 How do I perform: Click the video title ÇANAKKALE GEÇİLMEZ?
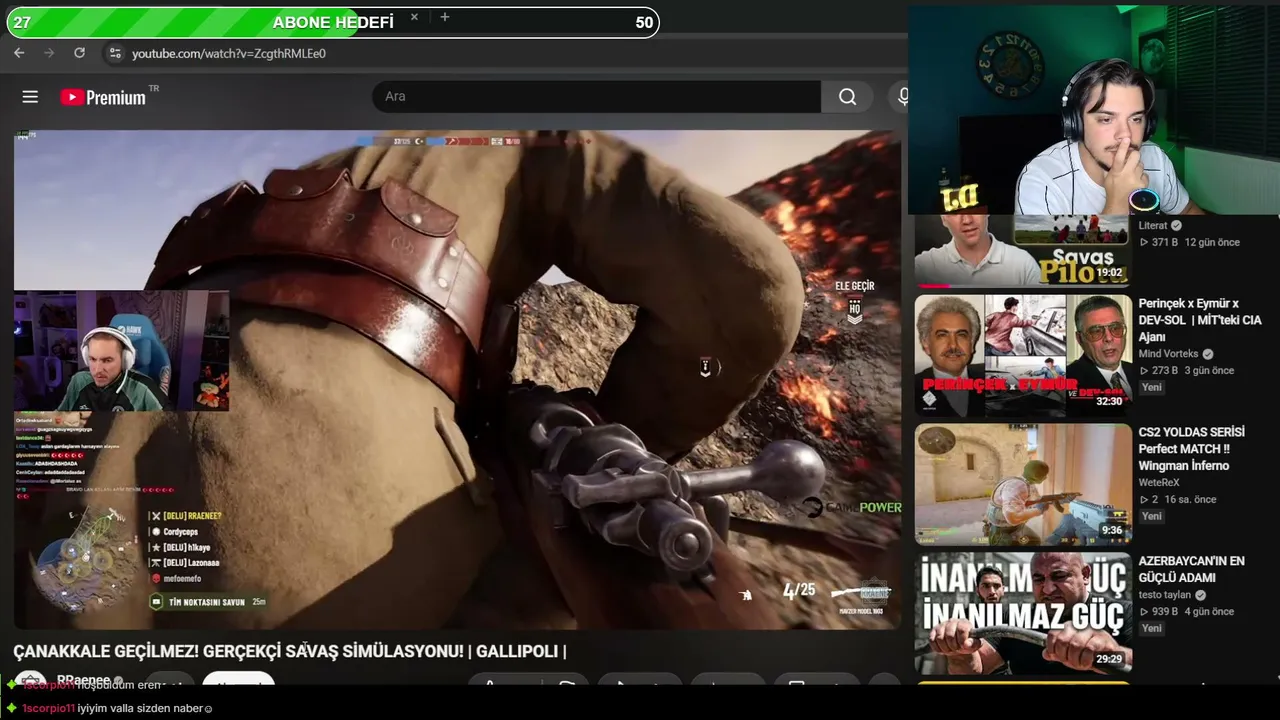click(x=290, y=652)
